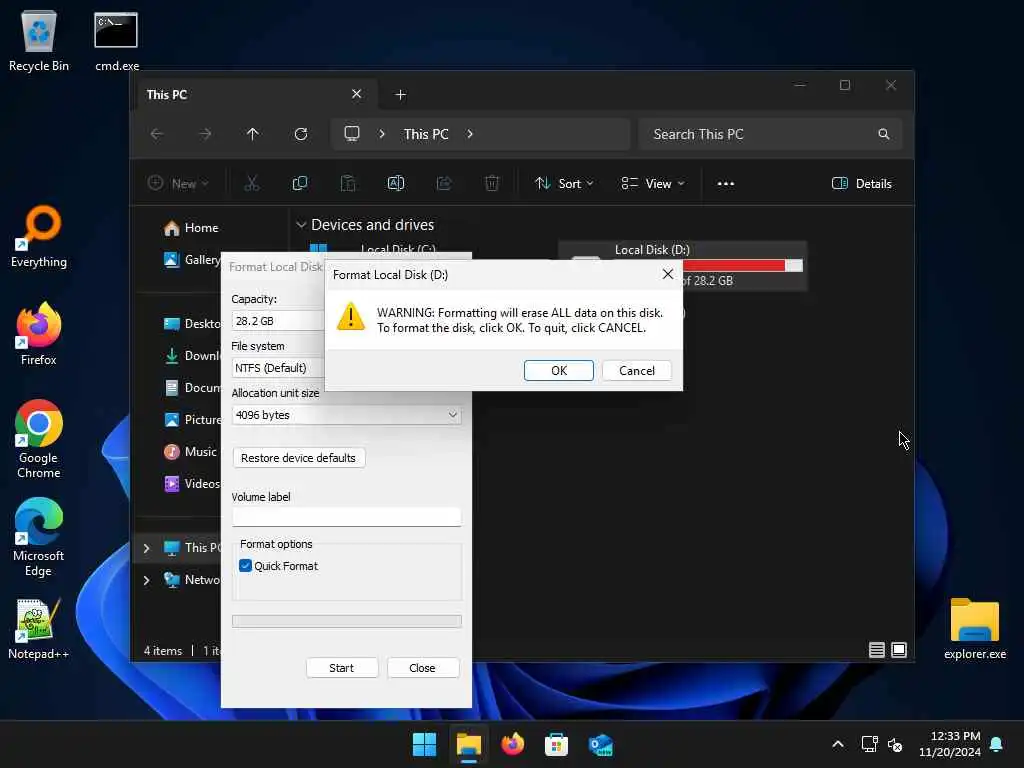Open the Recycle Bin desktop icon
The width and height of the screenshot is (1024, 768).
click(39, 40)
